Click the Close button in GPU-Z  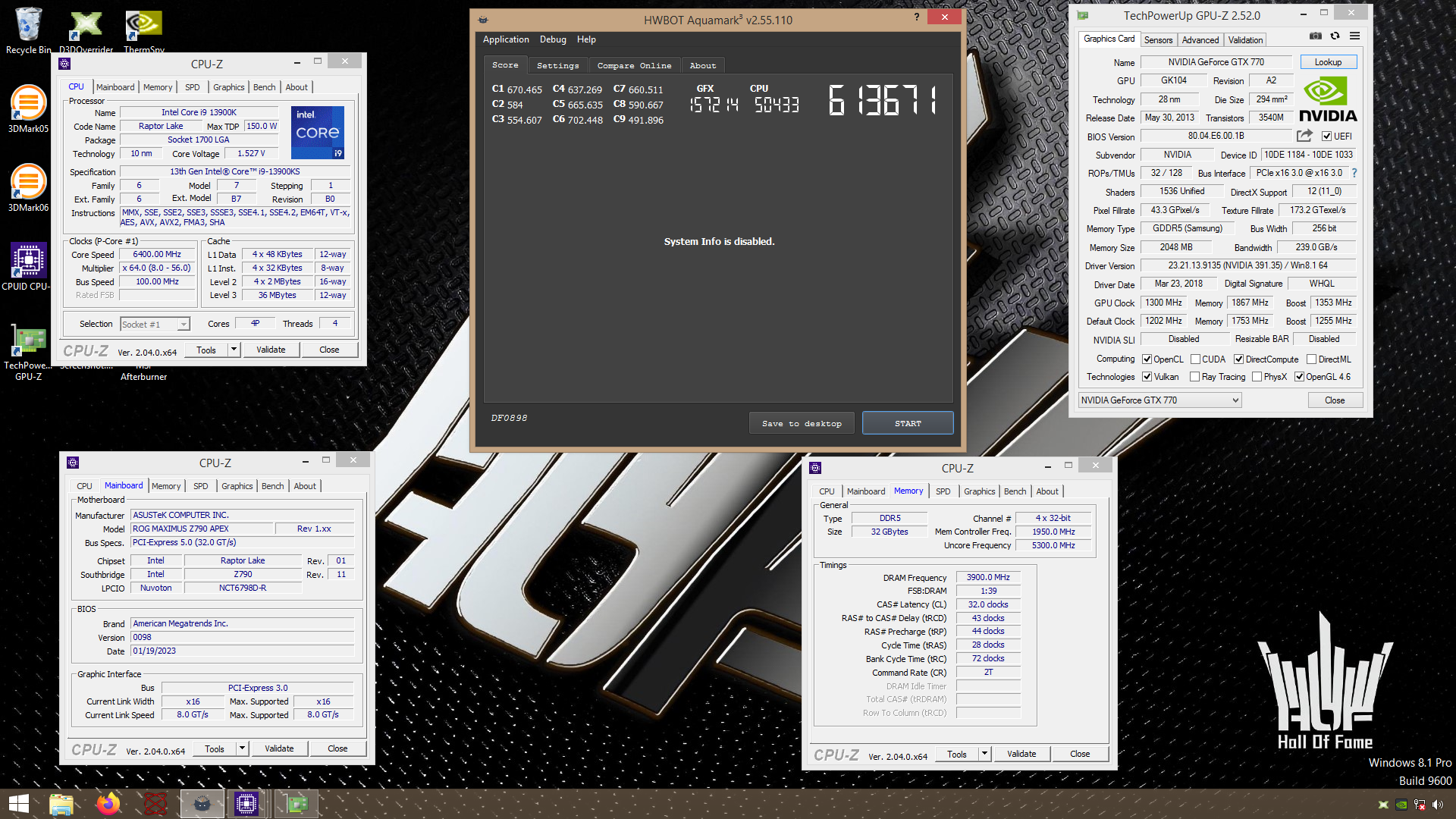(1335, 400)
